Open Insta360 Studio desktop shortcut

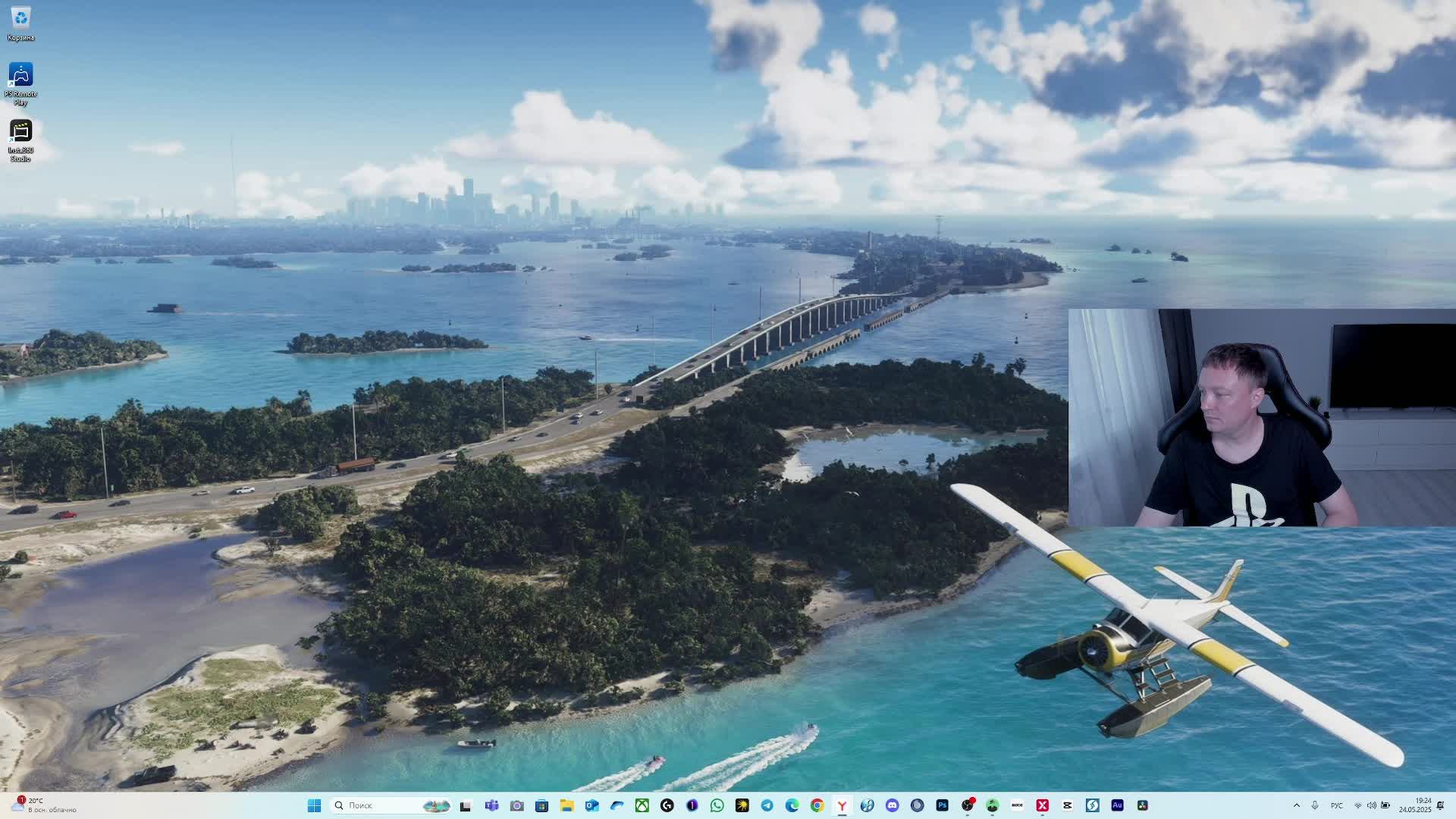[20, 132]
